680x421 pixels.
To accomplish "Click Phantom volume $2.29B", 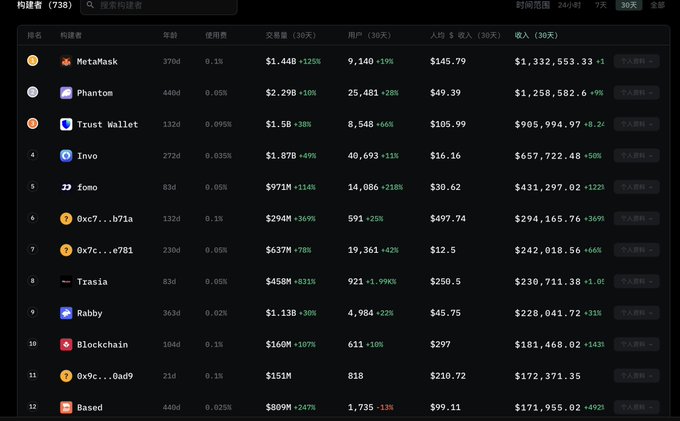I will 281,93.
